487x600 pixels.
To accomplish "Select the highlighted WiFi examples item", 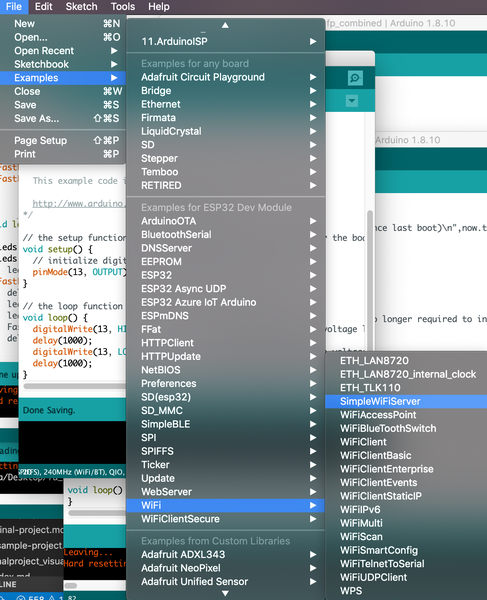I will pyautogui.click(x=225, y=505).
